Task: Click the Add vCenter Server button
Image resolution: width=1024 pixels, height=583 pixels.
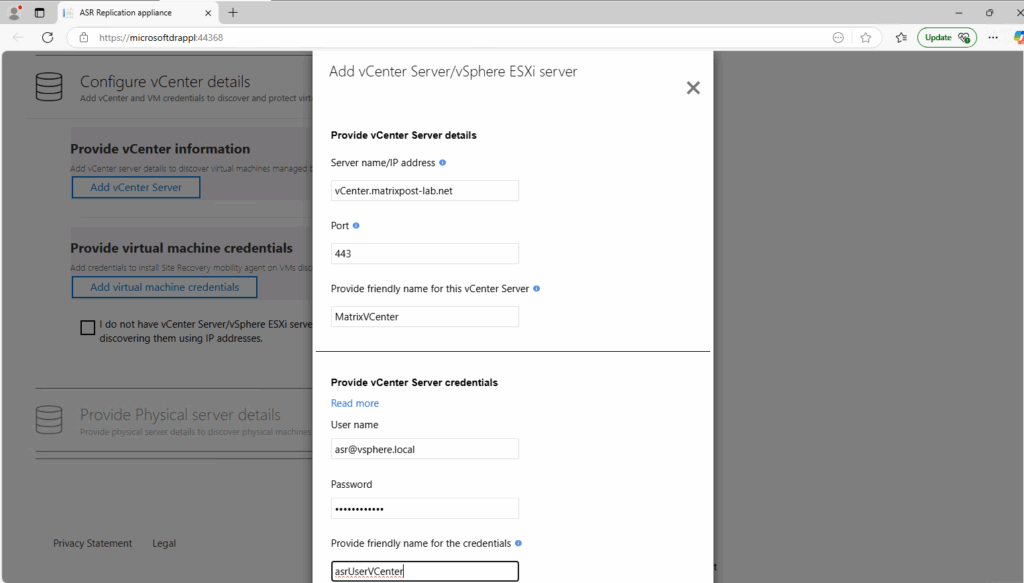Action: (x=136, y=187)
